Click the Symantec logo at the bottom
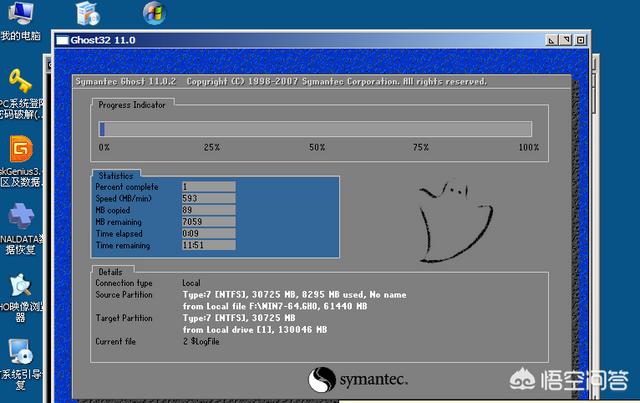This screenshot has height=403, width=640. point(358,380)
